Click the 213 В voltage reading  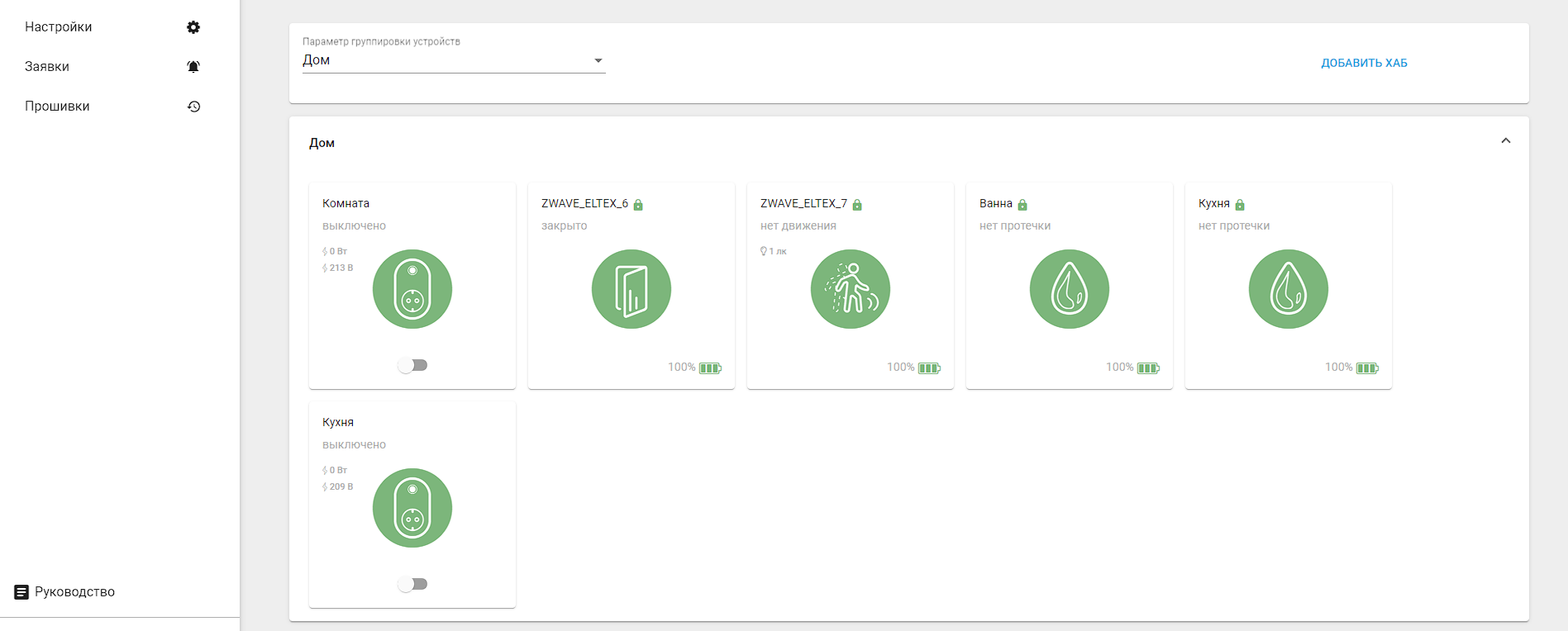(341, 268)
